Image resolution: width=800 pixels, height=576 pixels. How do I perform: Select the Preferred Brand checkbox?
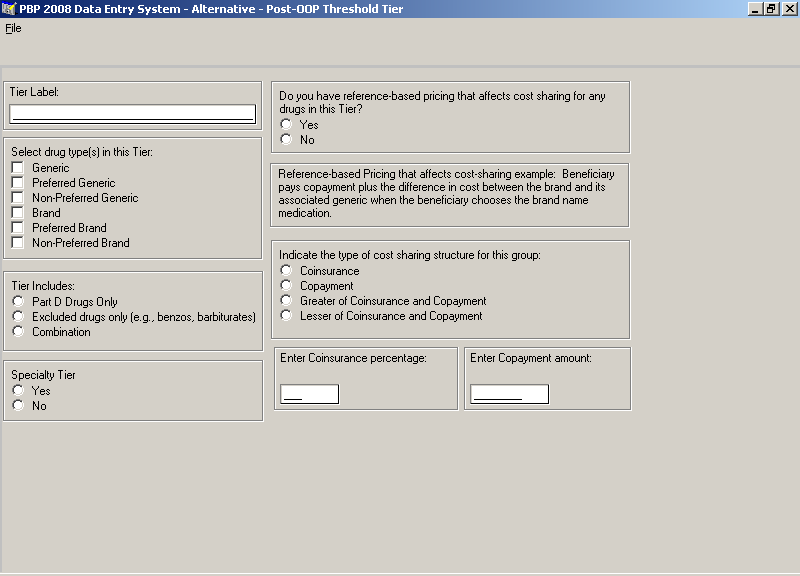(x=18, y=228)
